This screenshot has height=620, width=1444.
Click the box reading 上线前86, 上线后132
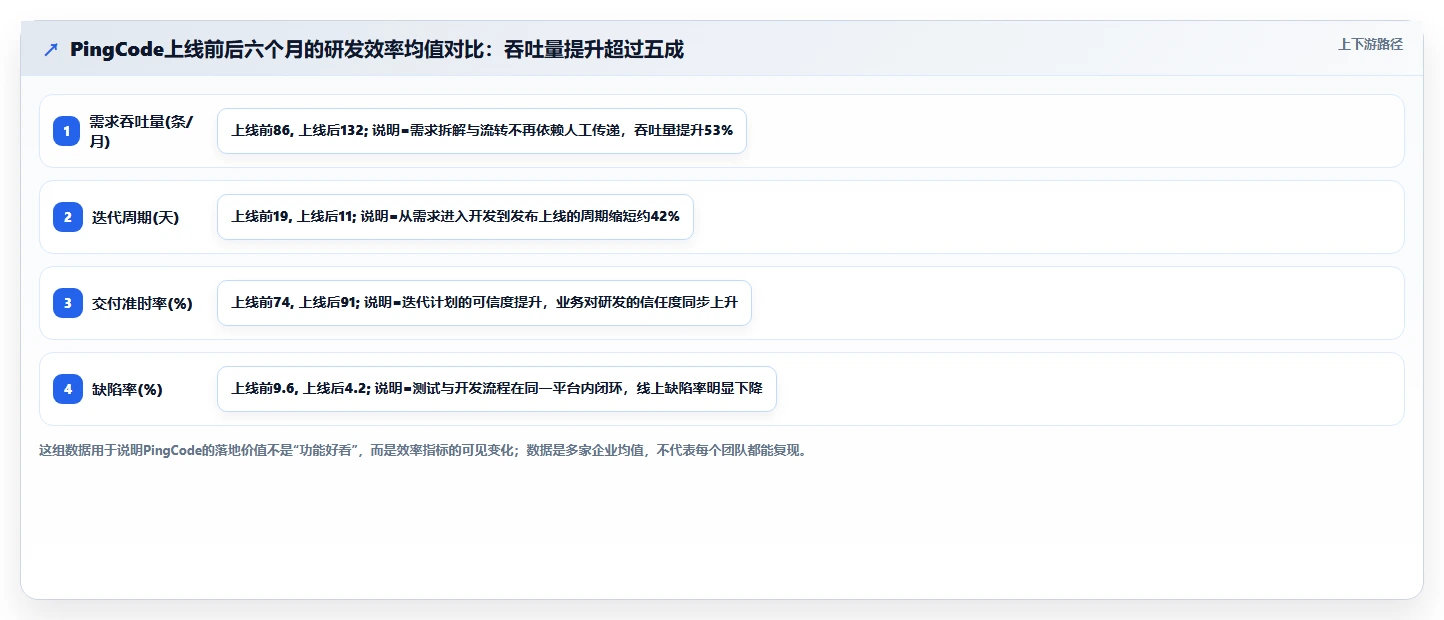(x=482, y=131)
